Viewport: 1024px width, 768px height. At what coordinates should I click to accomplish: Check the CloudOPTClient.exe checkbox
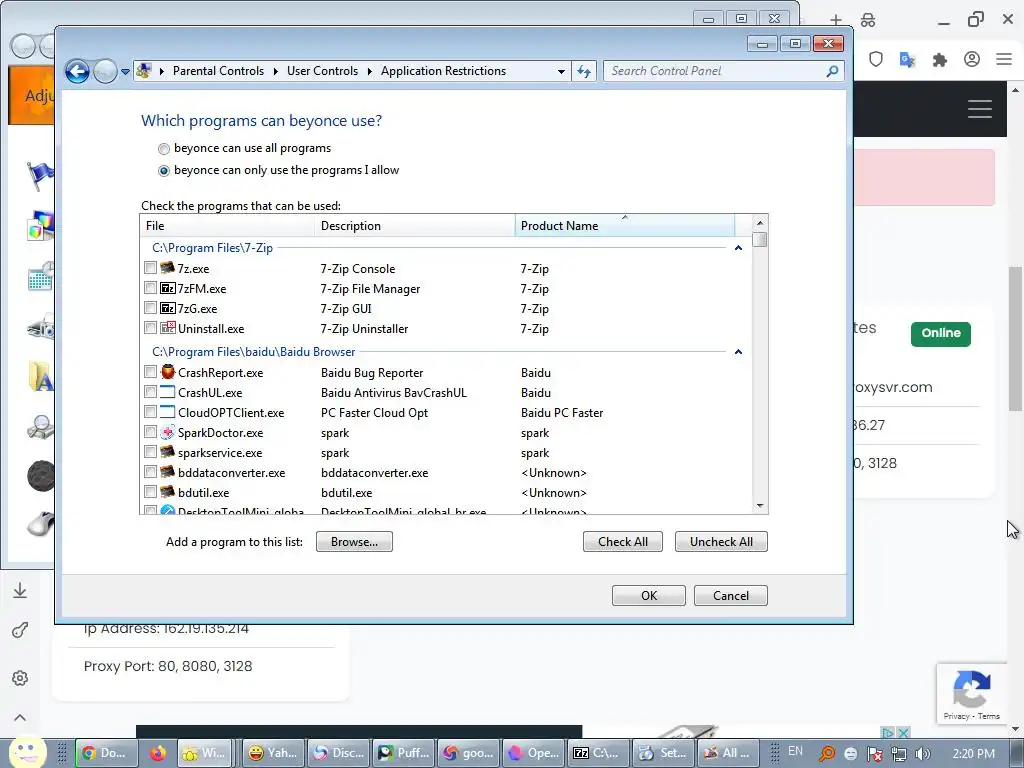[150, 412]
